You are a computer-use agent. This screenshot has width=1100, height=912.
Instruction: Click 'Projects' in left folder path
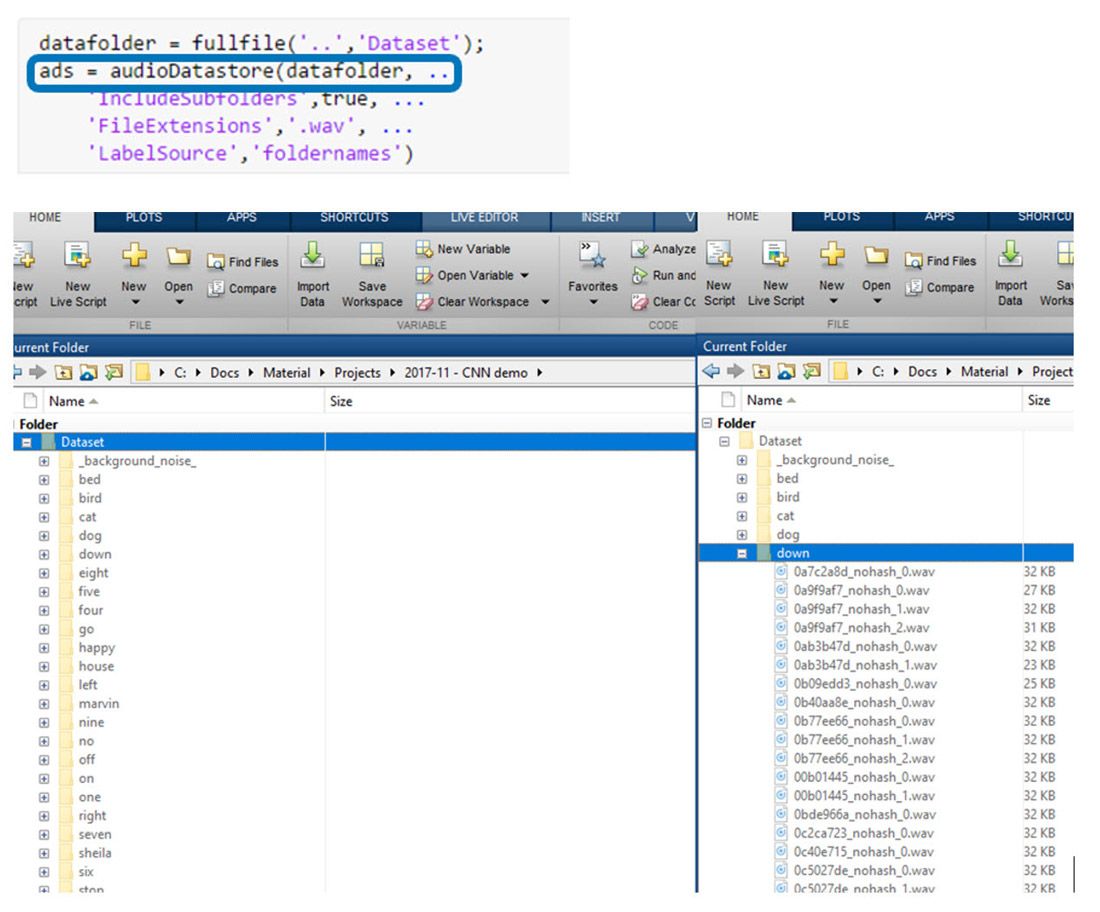pos(357,373)
